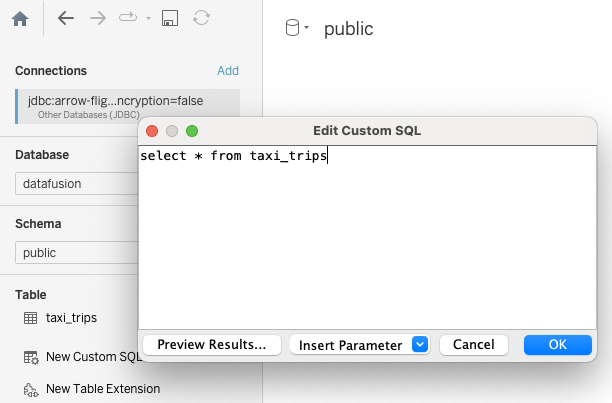Click the save icon in the toolbar
The height and width of the screenshot is (403, 612).
170,18
